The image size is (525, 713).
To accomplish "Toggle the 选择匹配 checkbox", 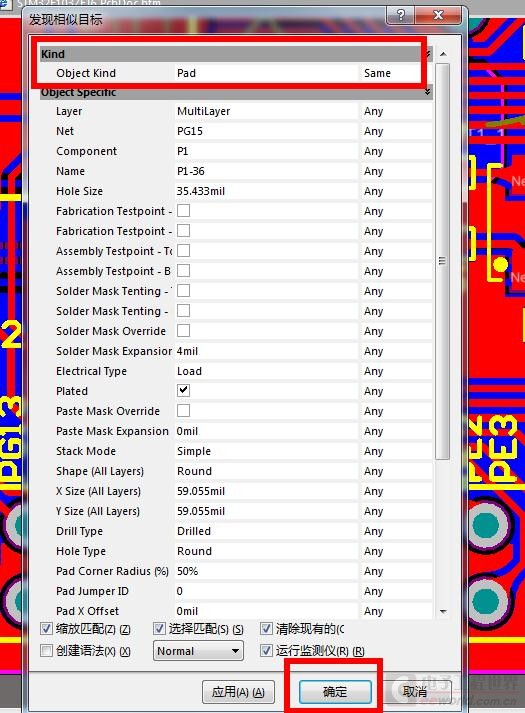I will coord(159,629).
